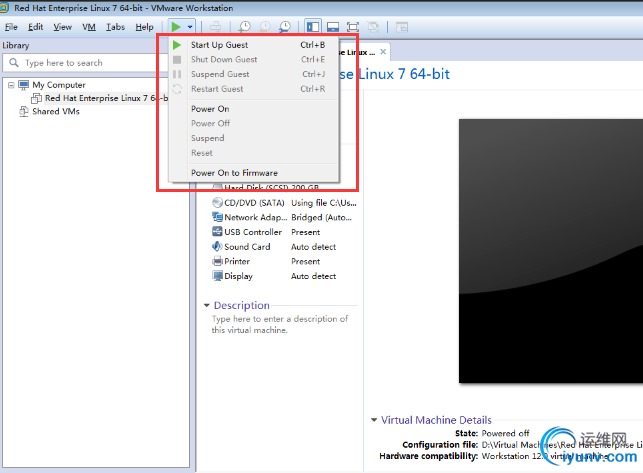Choose Start Up Guest menu entry
Image resolution: width=643 pixels, height=473 pixels.
254,45
